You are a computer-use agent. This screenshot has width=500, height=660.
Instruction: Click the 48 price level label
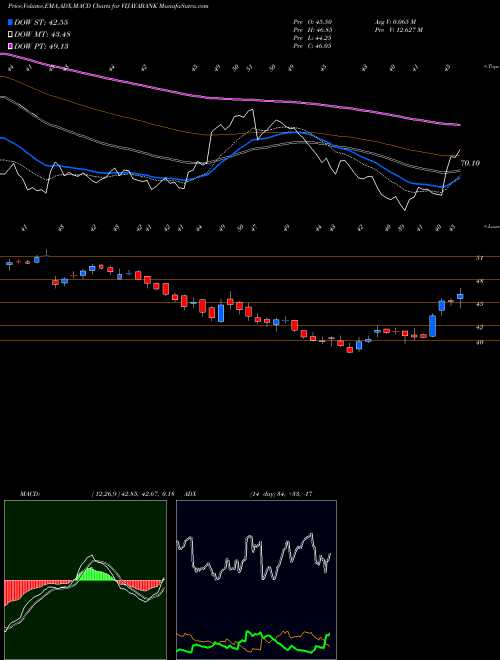(x=479, y=281)
